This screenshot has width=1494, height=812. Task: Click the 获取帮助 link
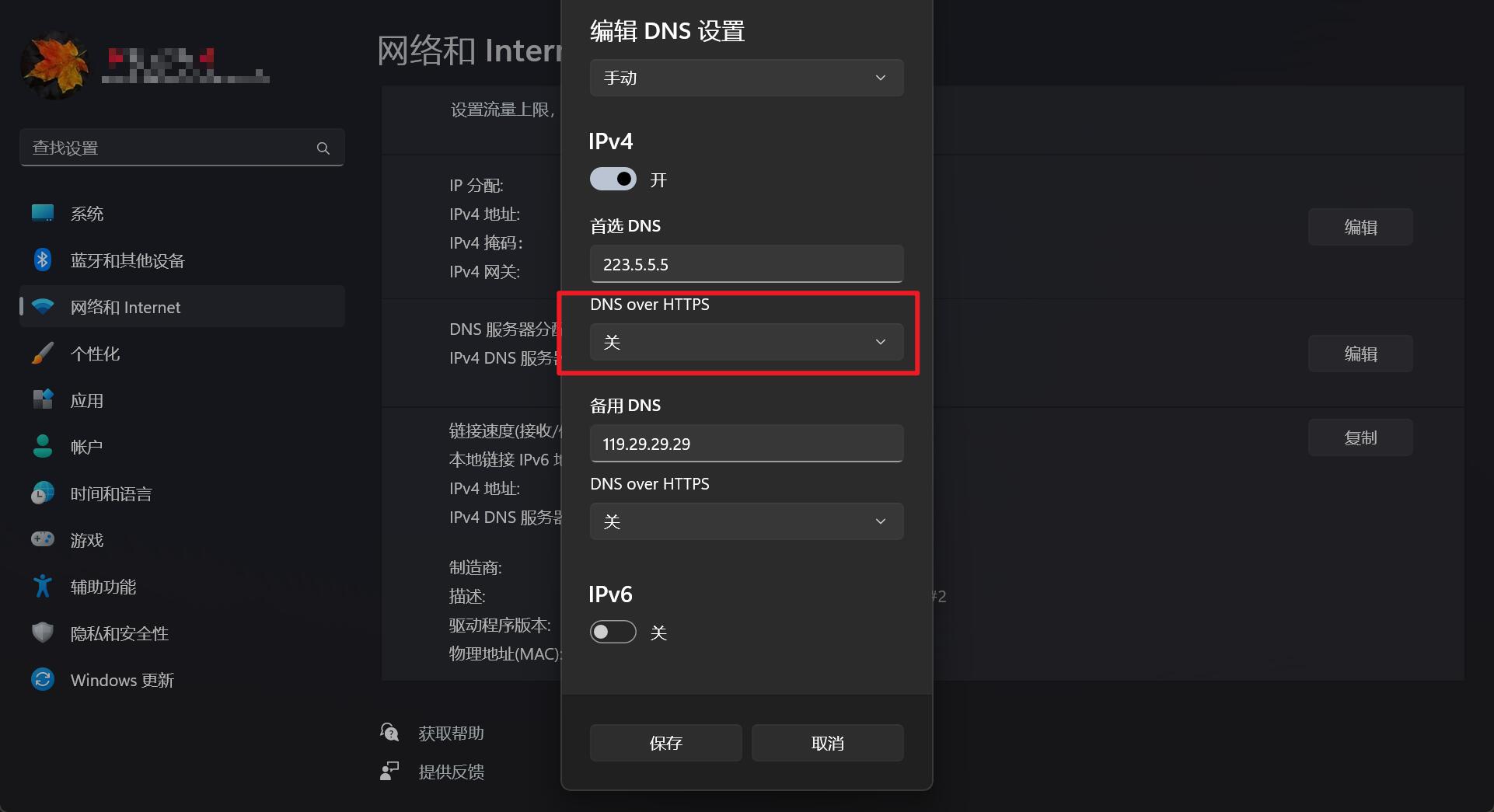[451, 734]
